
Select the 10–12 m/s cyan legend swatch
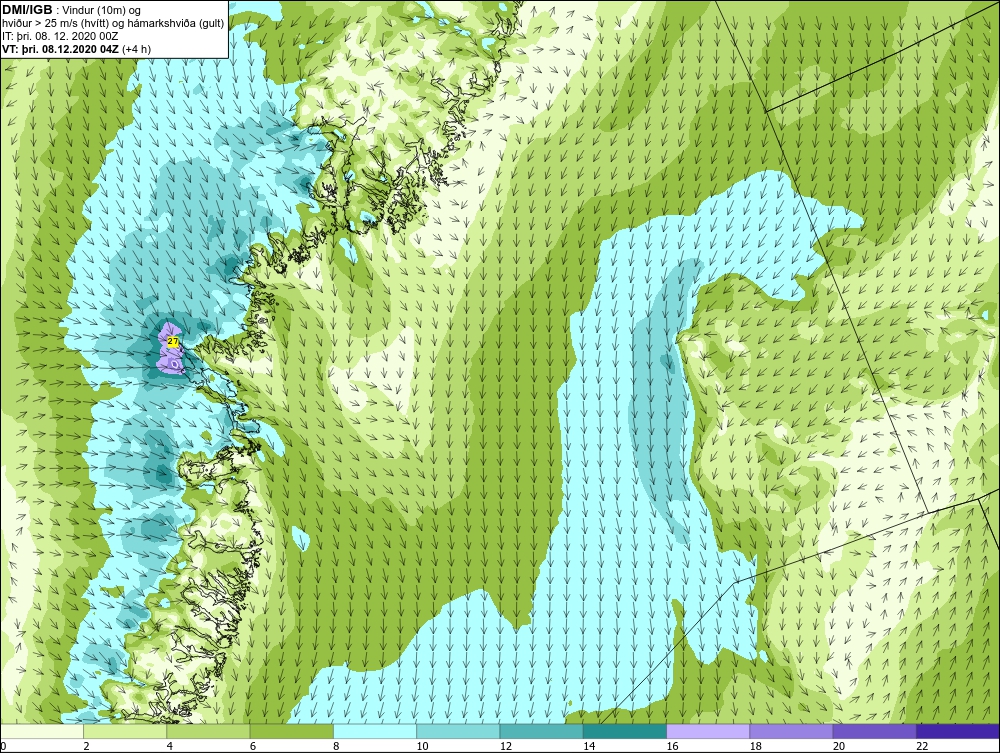[x=458, y=731]
